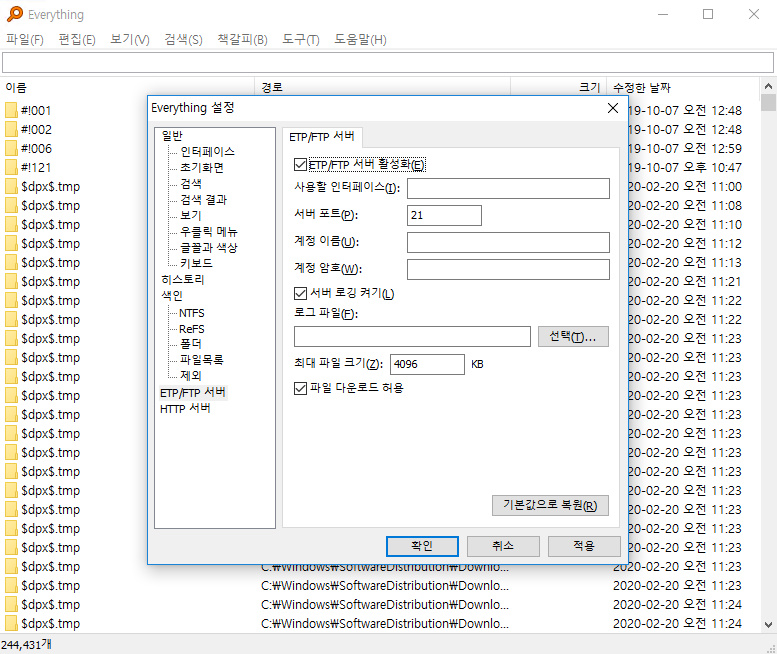This screenshot has width=777, height=654.
Task: Open the 보기(V) menu
Action: [129, 39]
